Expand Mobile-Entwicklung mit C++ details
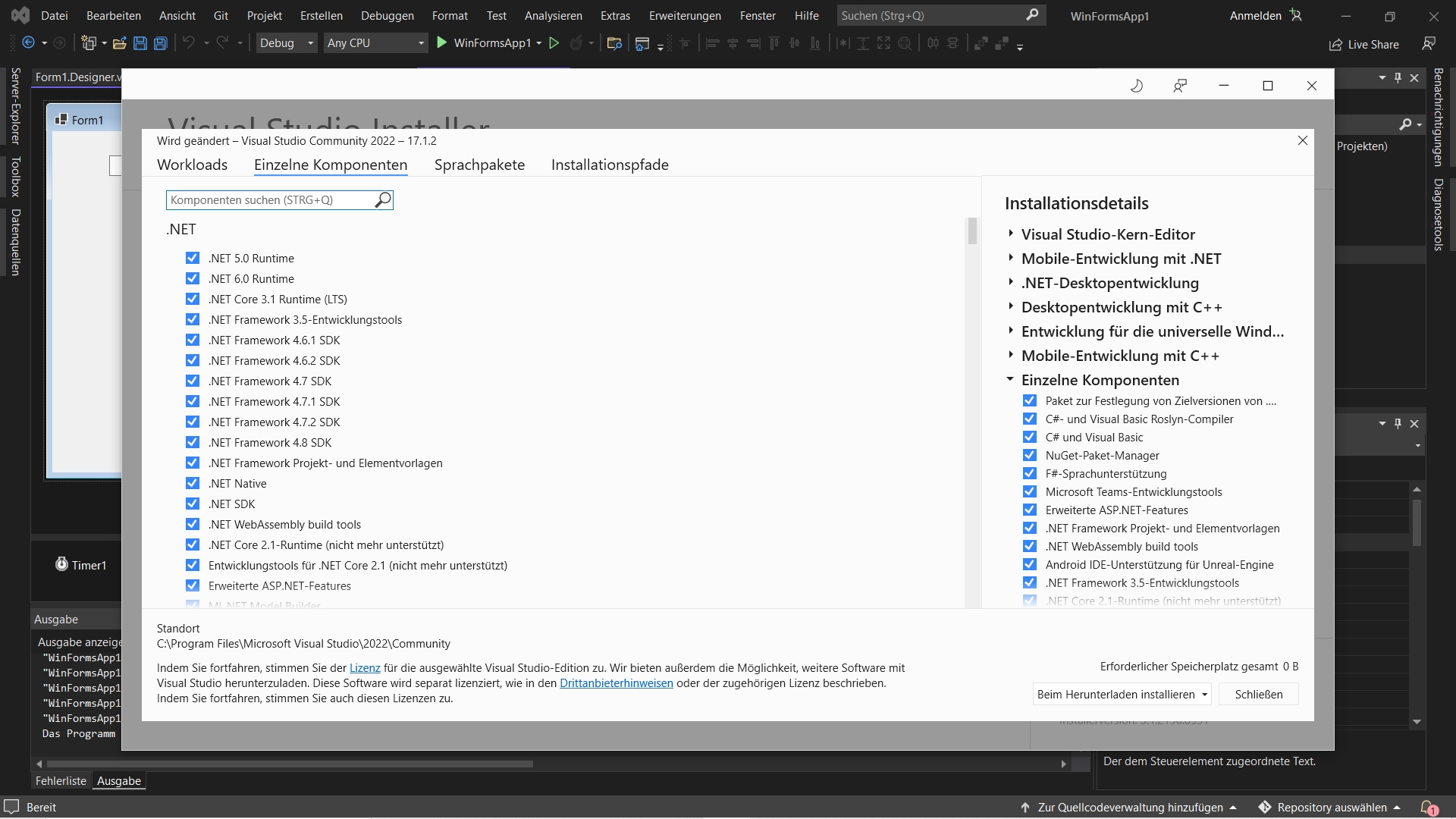Screen dimensions: 1456x819 click(1011, 355)
